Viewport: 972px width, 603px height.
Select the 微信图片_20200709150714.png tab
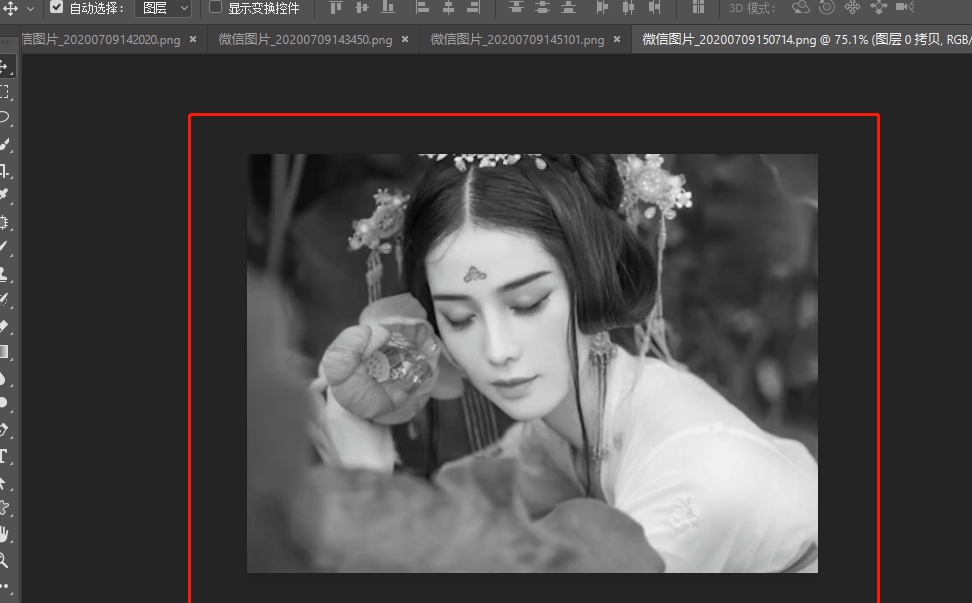click(x=802, y=40)
